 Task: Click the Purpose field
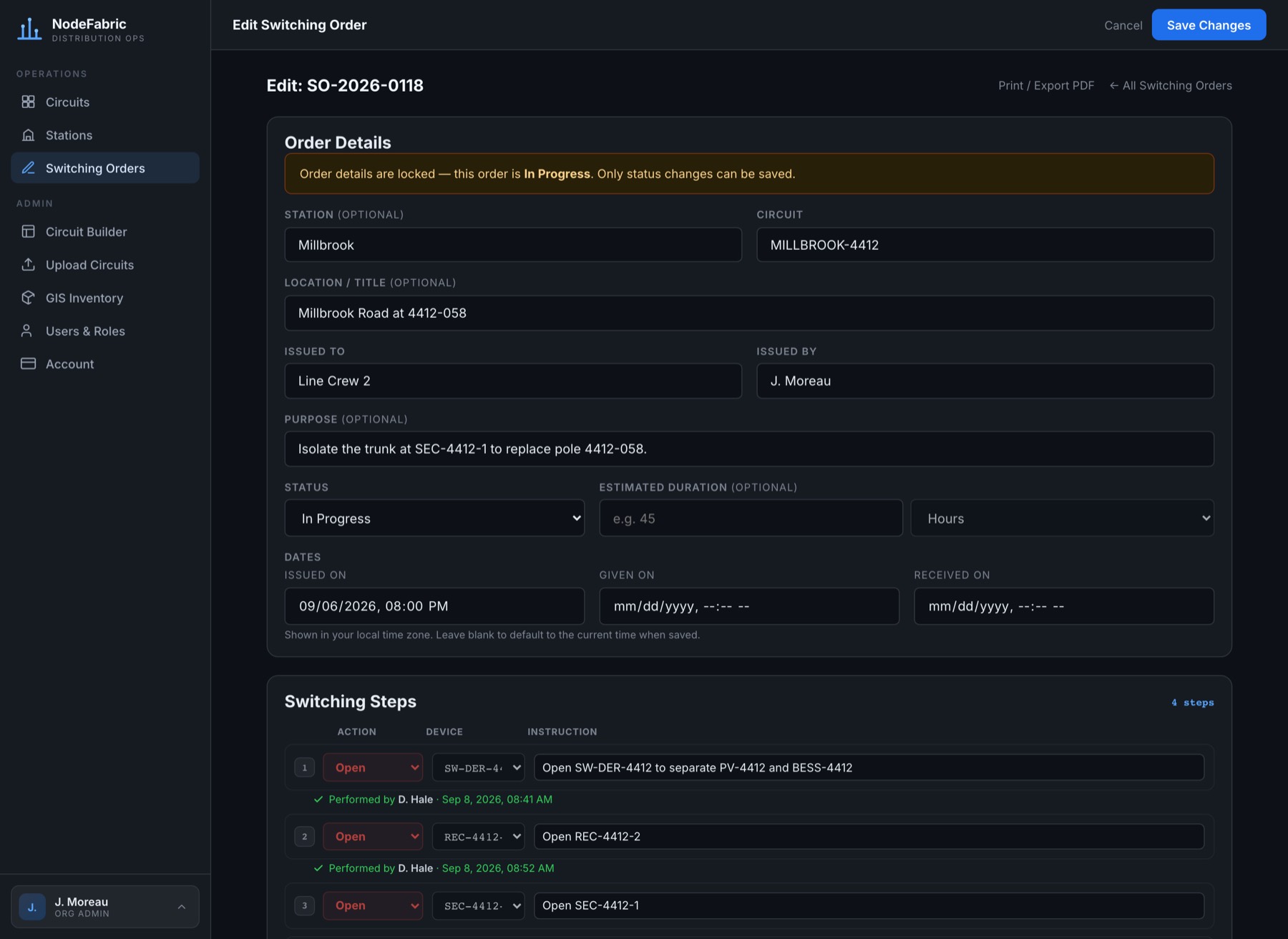pyautogui.click(x=749, y=449)
